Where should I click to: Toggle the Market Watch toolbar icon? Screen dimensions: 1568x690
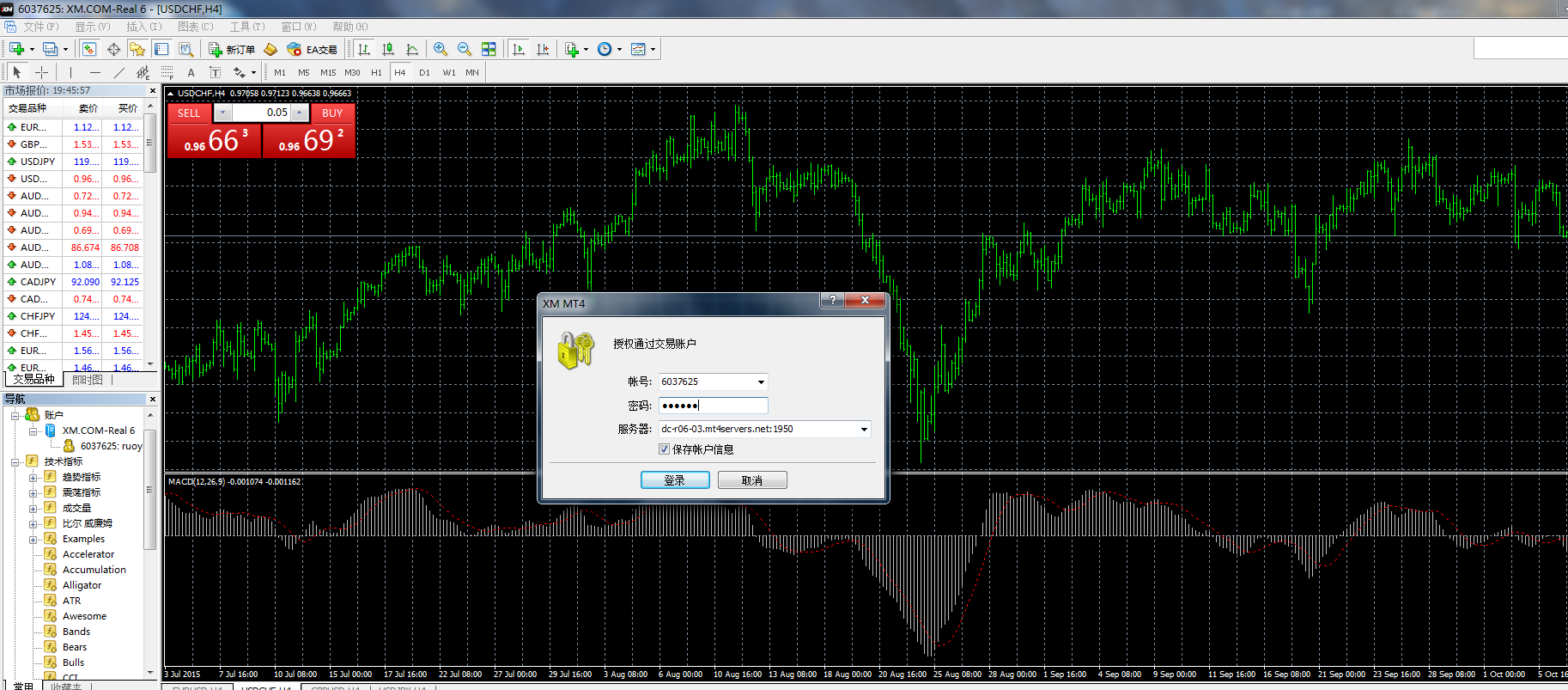[x=89, y=49]
